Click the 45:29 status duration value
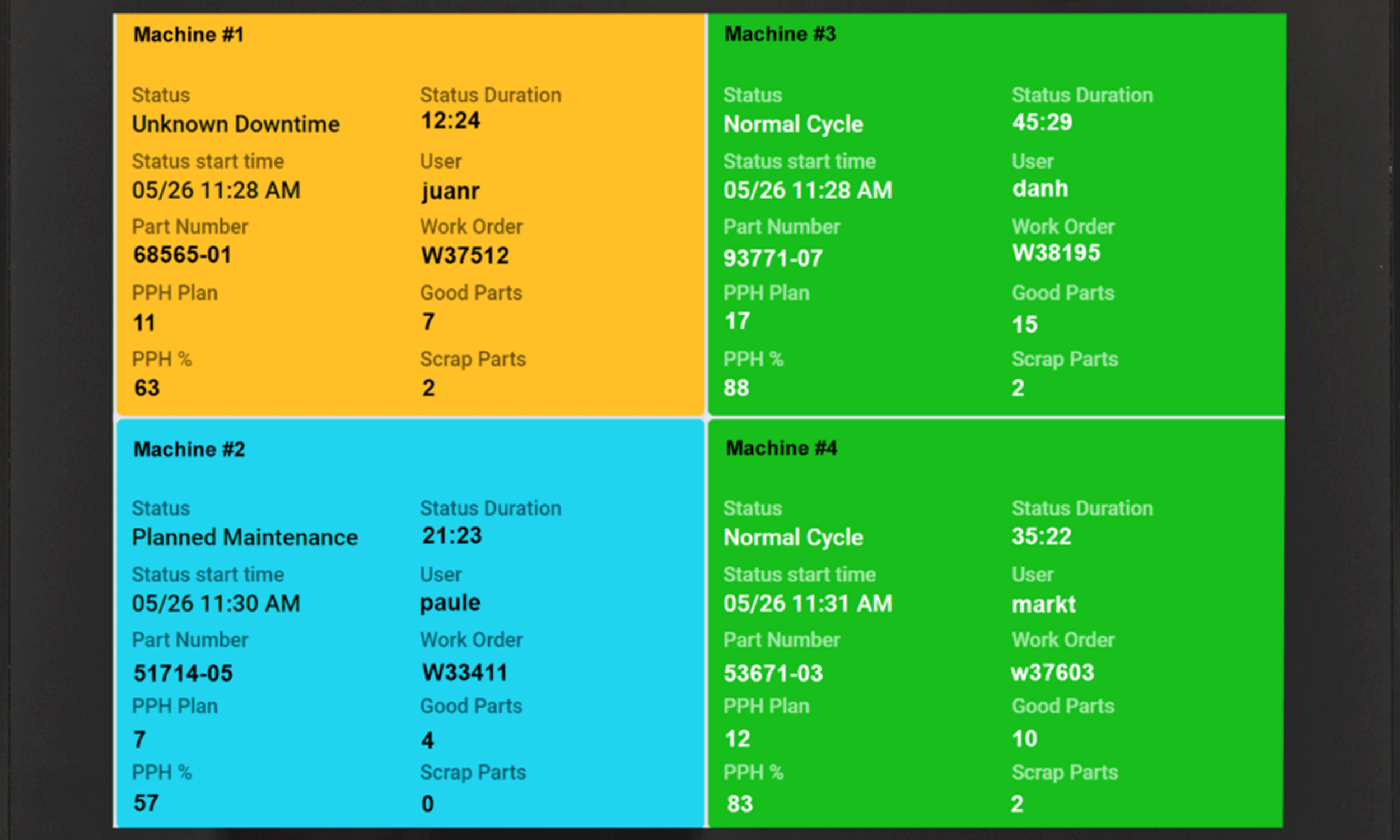The width and height of the screenshot is (1400, 840). pos(1042,122)
